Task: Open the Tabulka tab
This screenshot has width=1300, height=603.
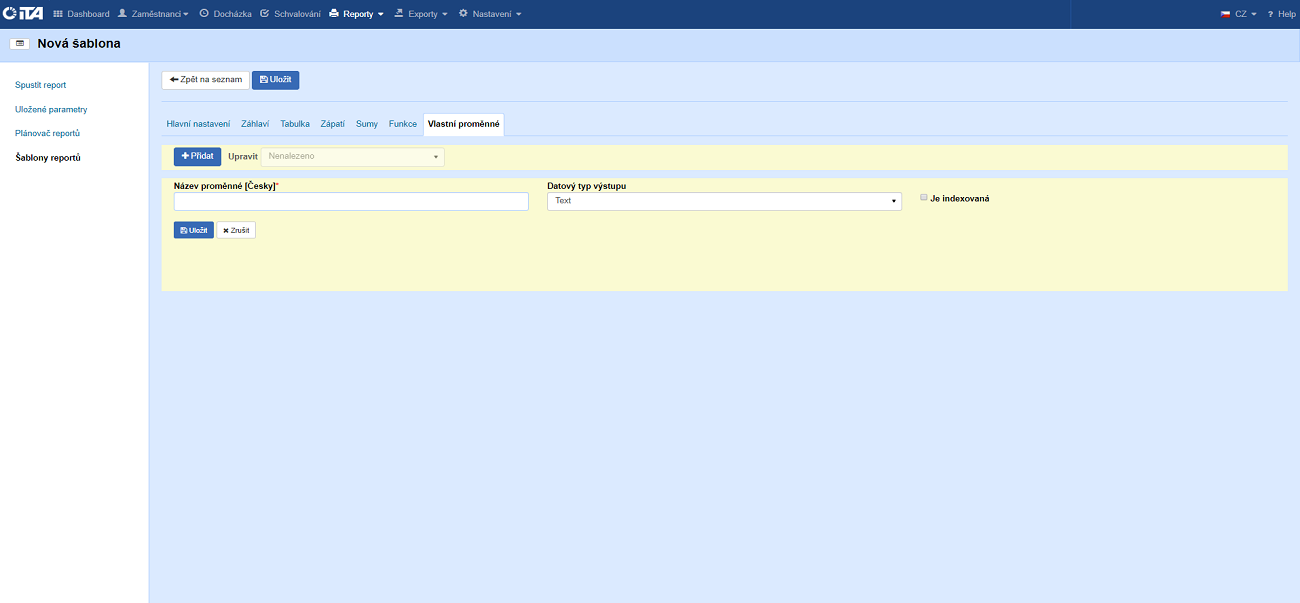Action: pos(295,124)
